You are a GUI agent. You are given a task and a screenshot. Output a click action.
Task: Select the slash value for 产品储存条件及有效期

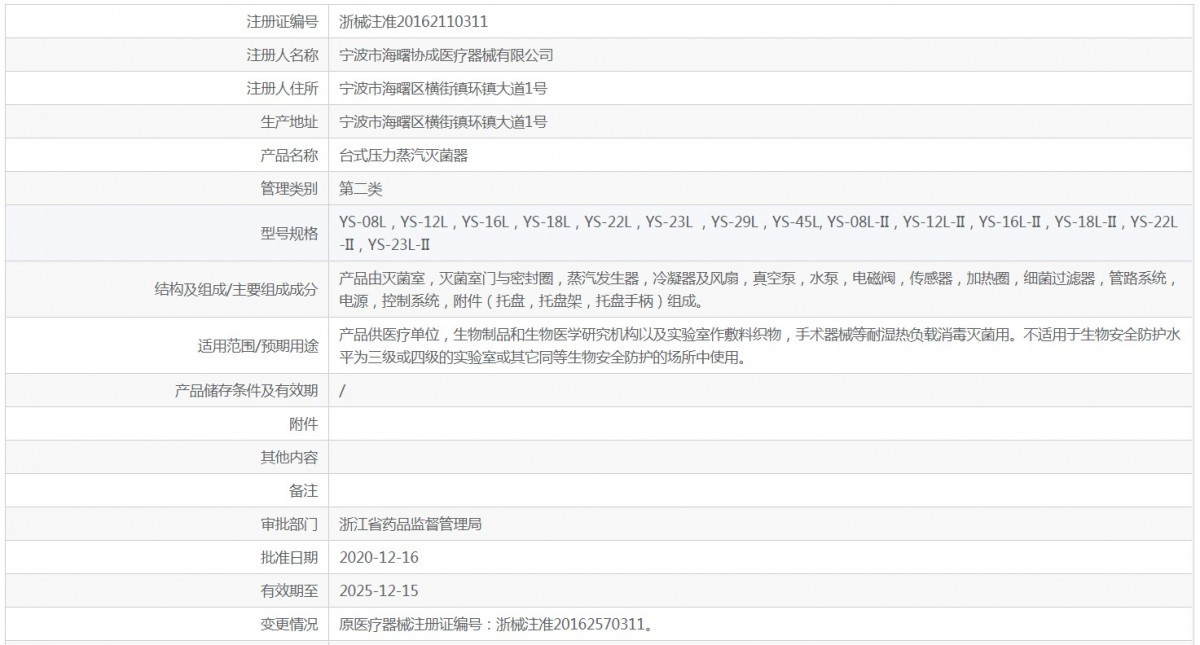click(x=343, y=390)
